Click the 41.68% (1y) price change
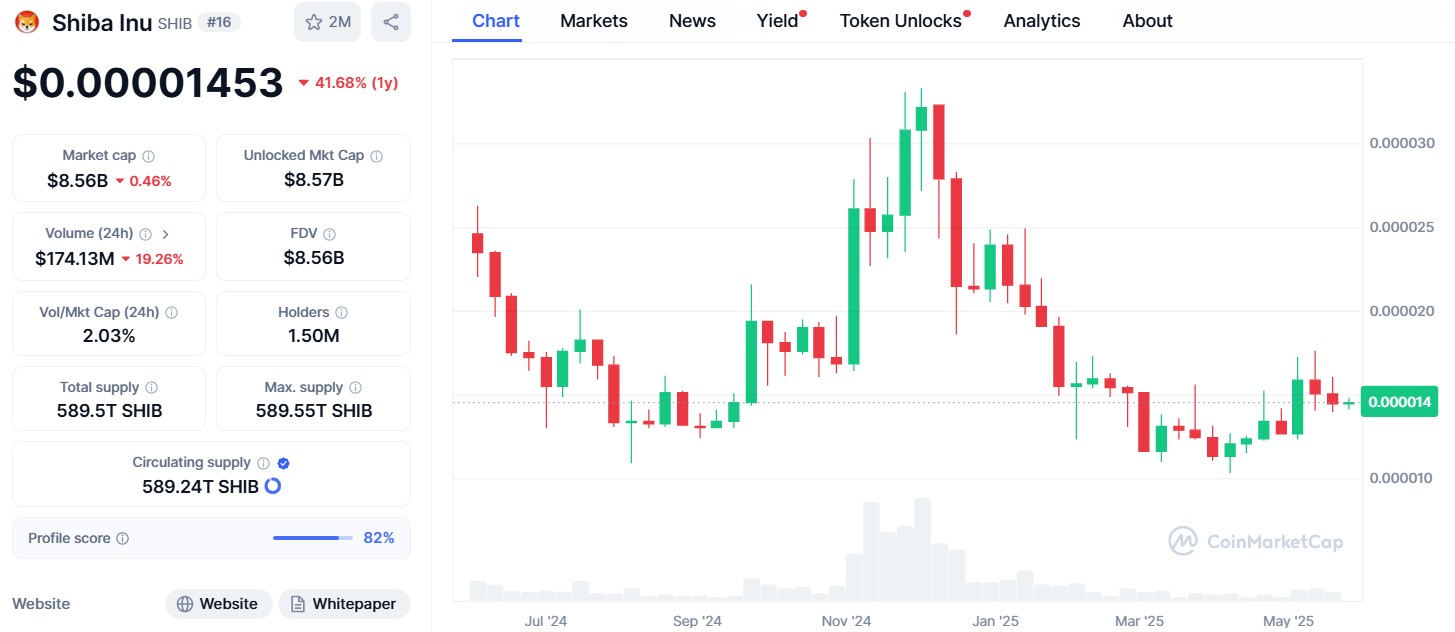Image resolution: width=1455 pixels, height=632 pixels. coord(348,83)
